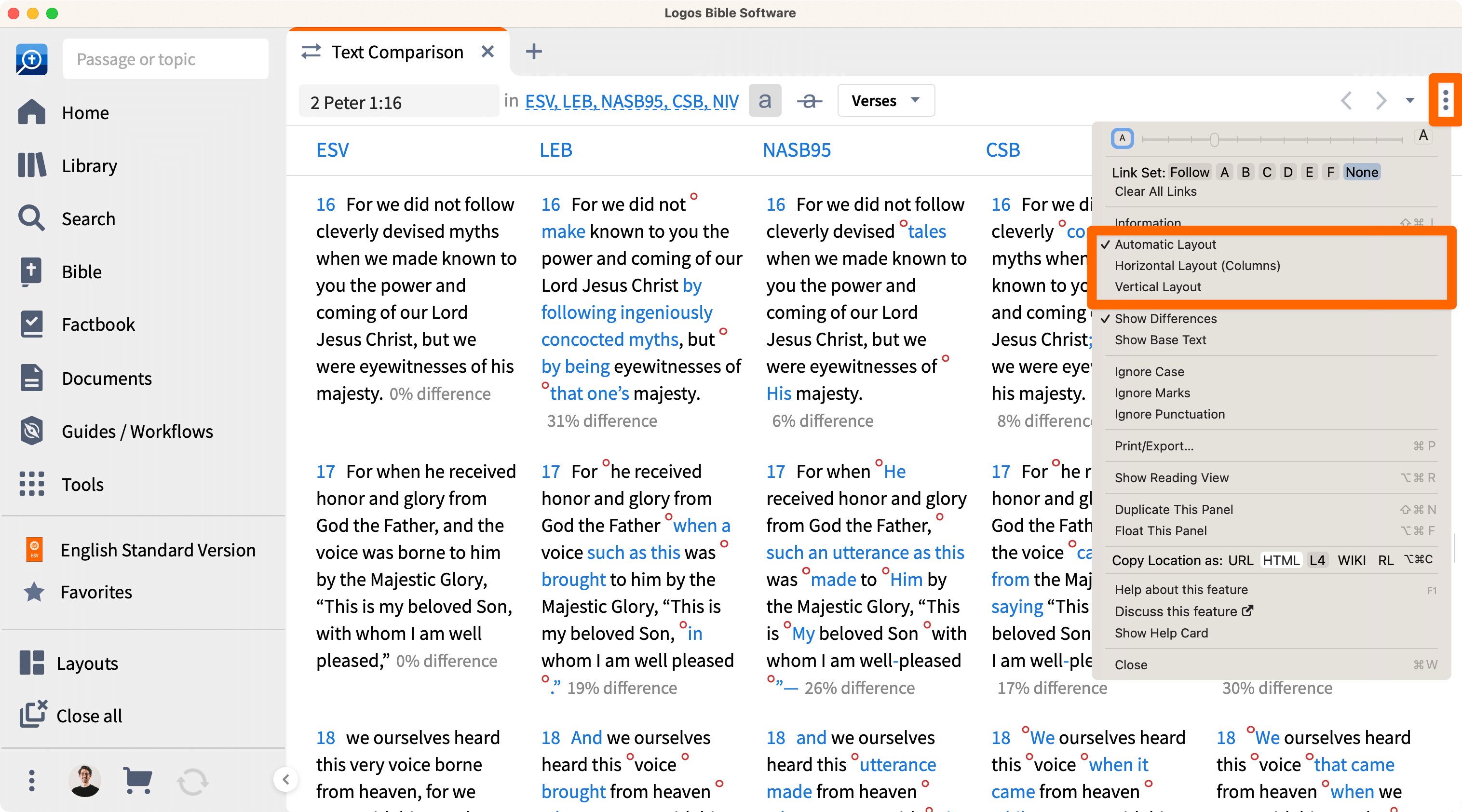The width and height of the screenshot is (1462, 812).
Task: Open the Documents sidebar icon
Action: tap(32, 378)
